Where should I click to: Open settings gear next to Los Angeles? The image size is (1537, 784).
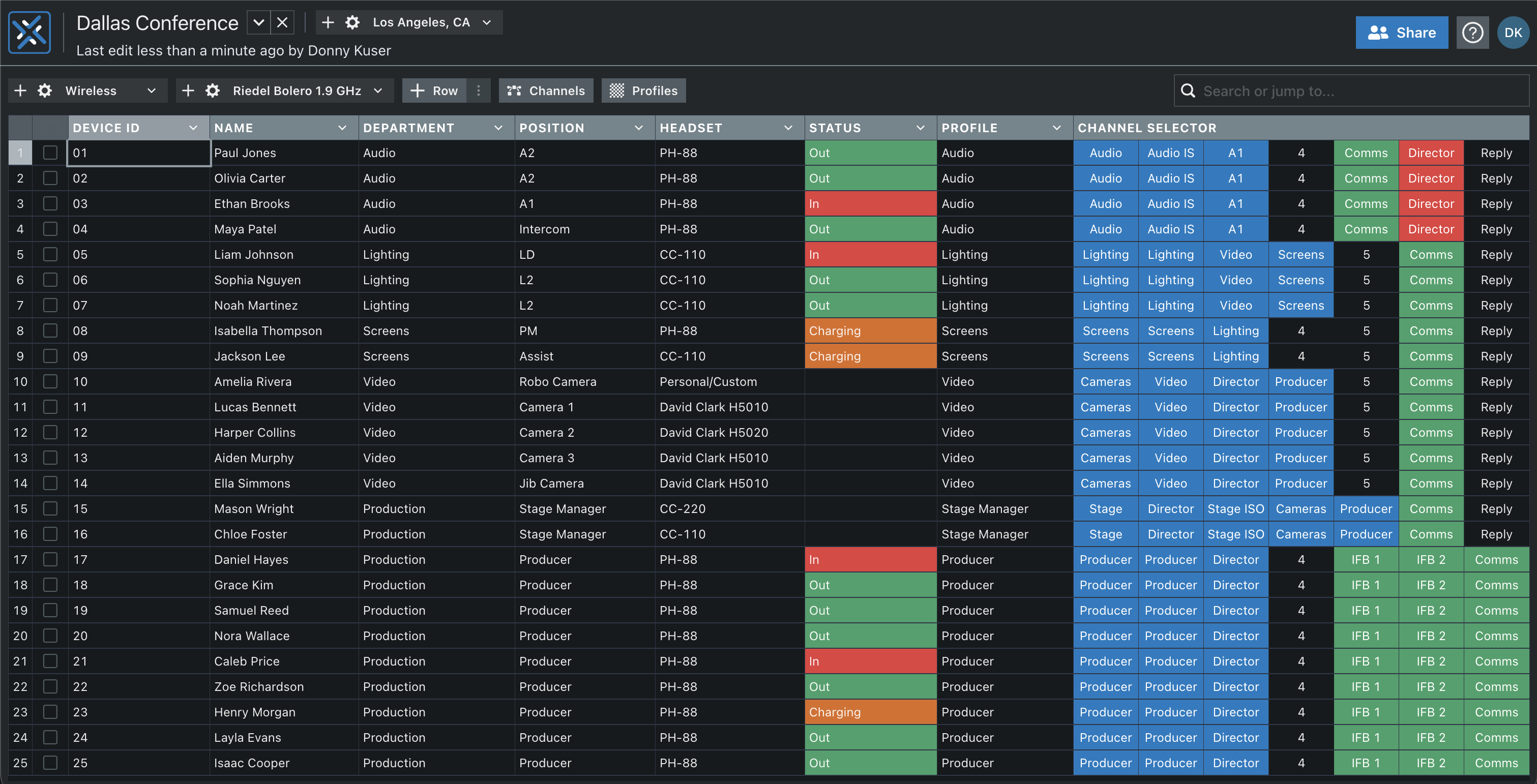point(352,23)
